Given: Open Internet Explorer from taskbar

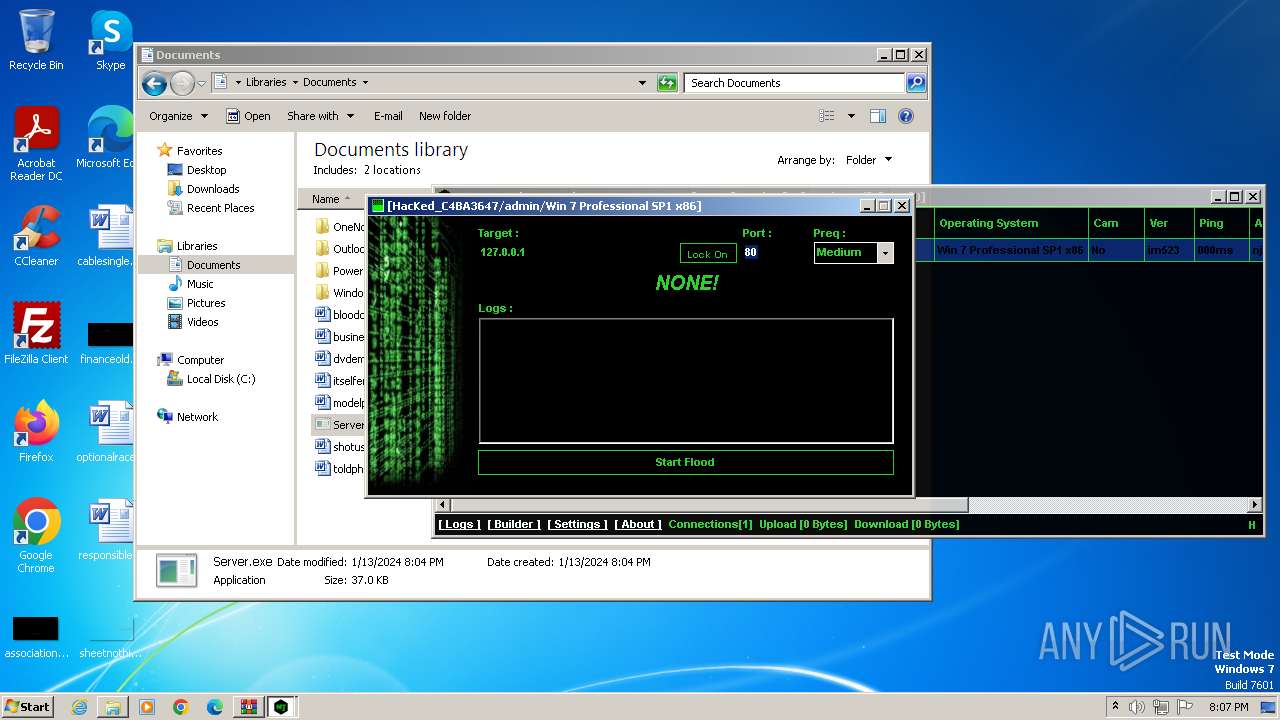Looking at the screenshot, I should (x=79, y=707).
